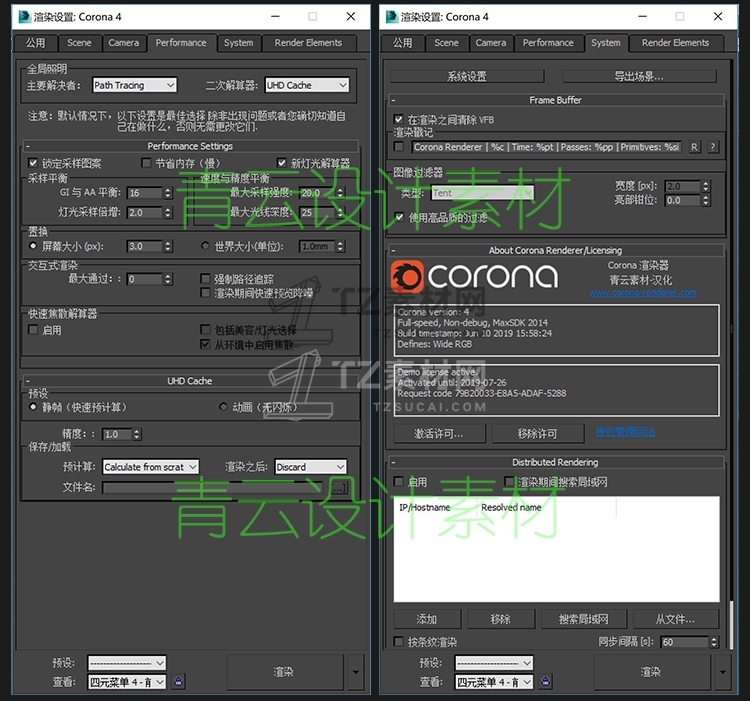Enable the 渲染戳记 checkbox

[398, 146]
